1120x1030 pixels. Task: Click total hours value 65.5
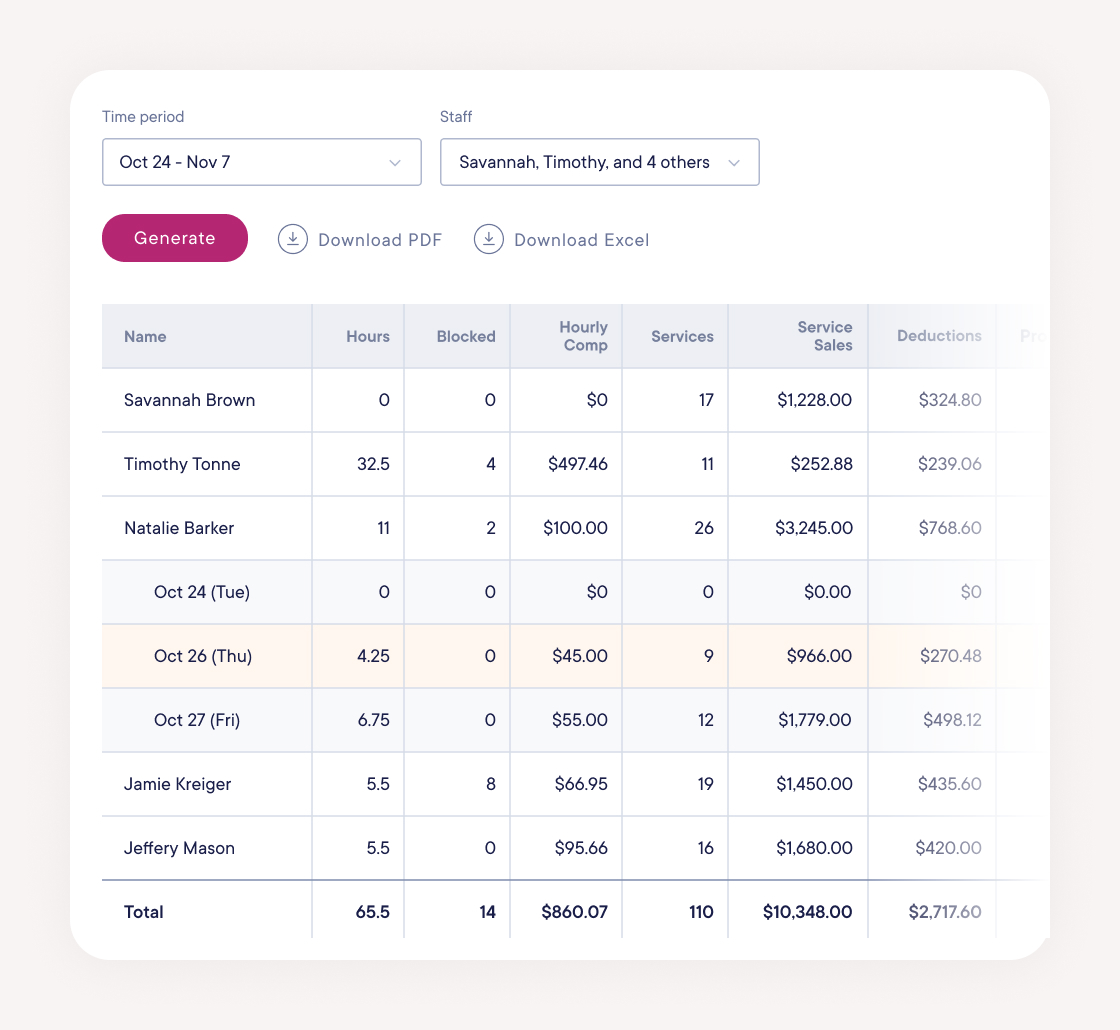(373, 912)
